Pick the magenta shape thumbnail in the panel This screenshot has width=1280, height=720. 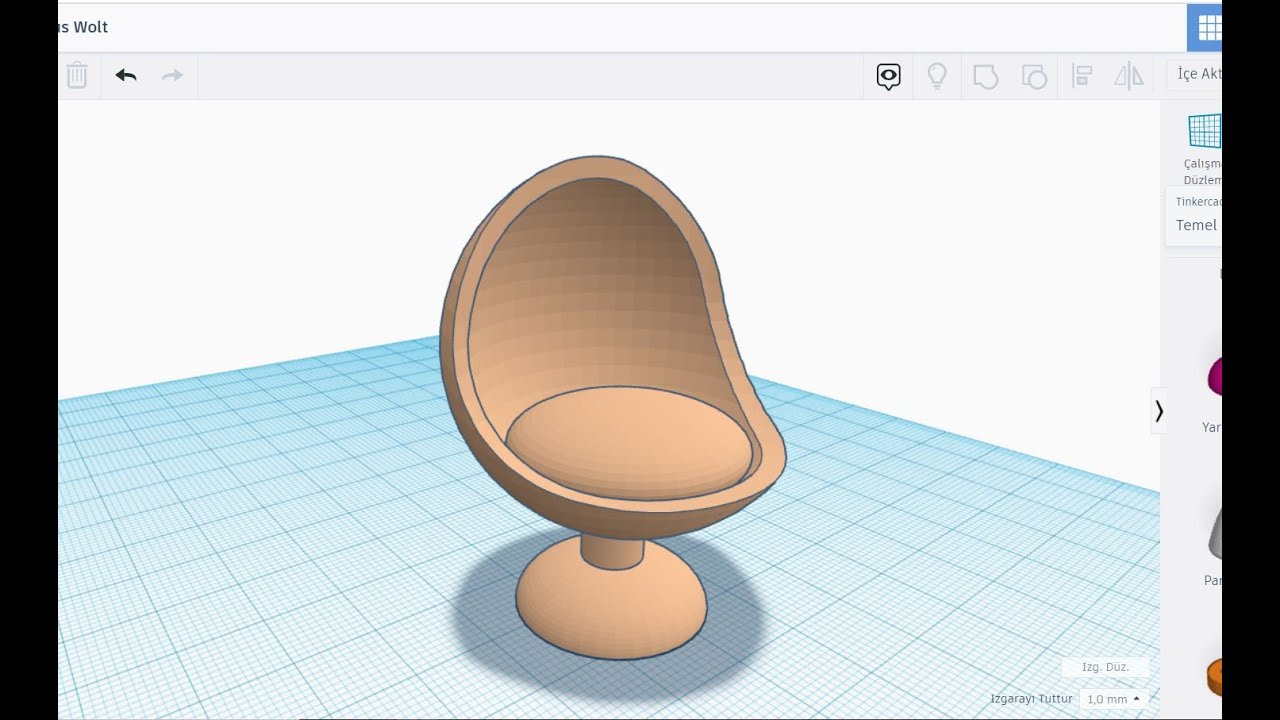click(1214, 377)
